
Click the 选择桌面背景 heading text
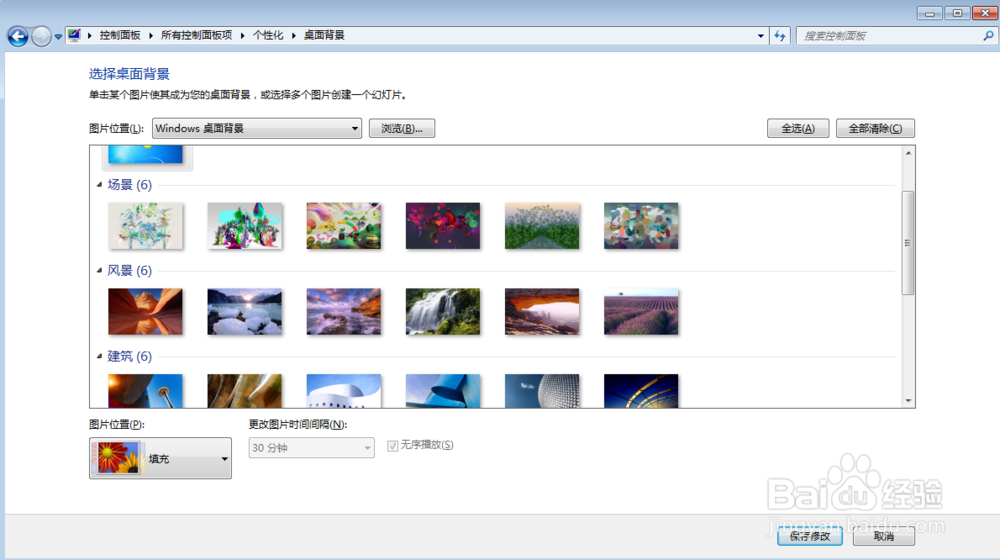[129, 74]
